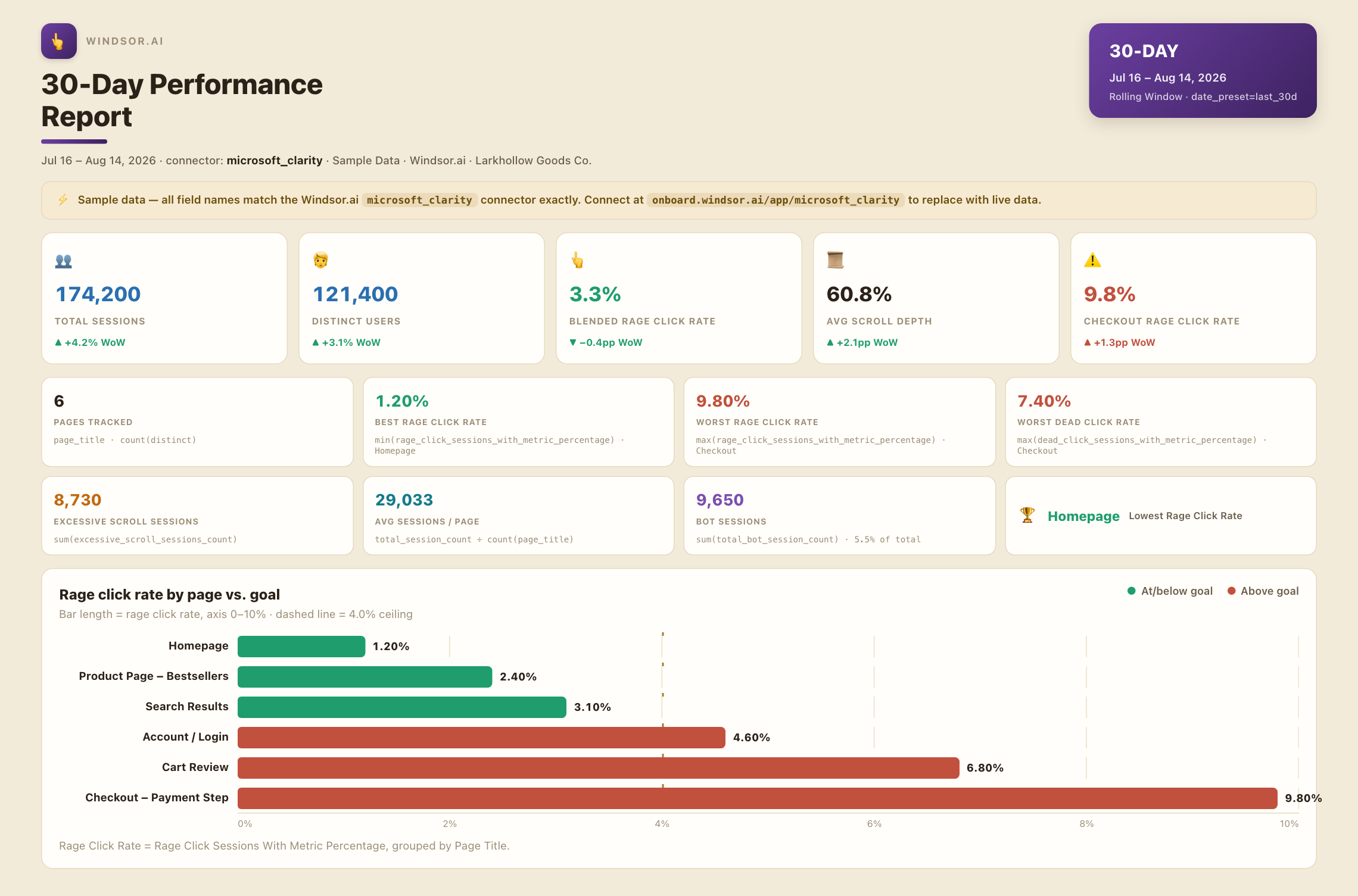Click the +1.3pp WoW change indicator
This screenshot has height=896, width=1358.
[1119, 342]
